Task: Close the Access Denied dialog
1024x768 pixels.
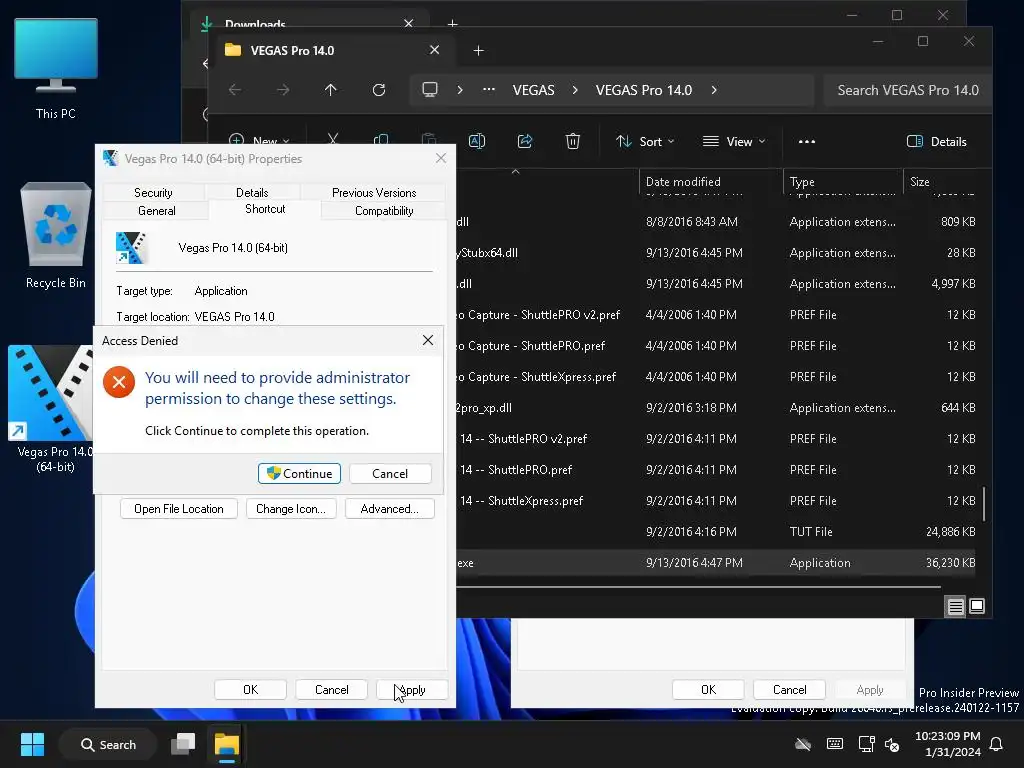Action: pyautogui.click(x=428, y=340)
